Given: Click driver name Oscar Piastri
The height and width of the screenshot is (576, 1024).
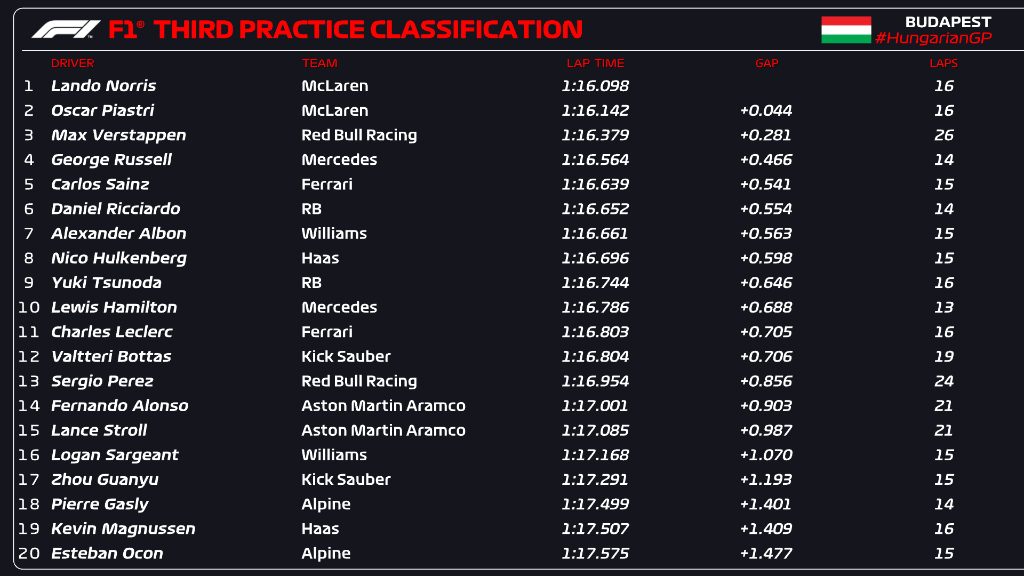Looking at the screenshot, I should tap(103, 110).
